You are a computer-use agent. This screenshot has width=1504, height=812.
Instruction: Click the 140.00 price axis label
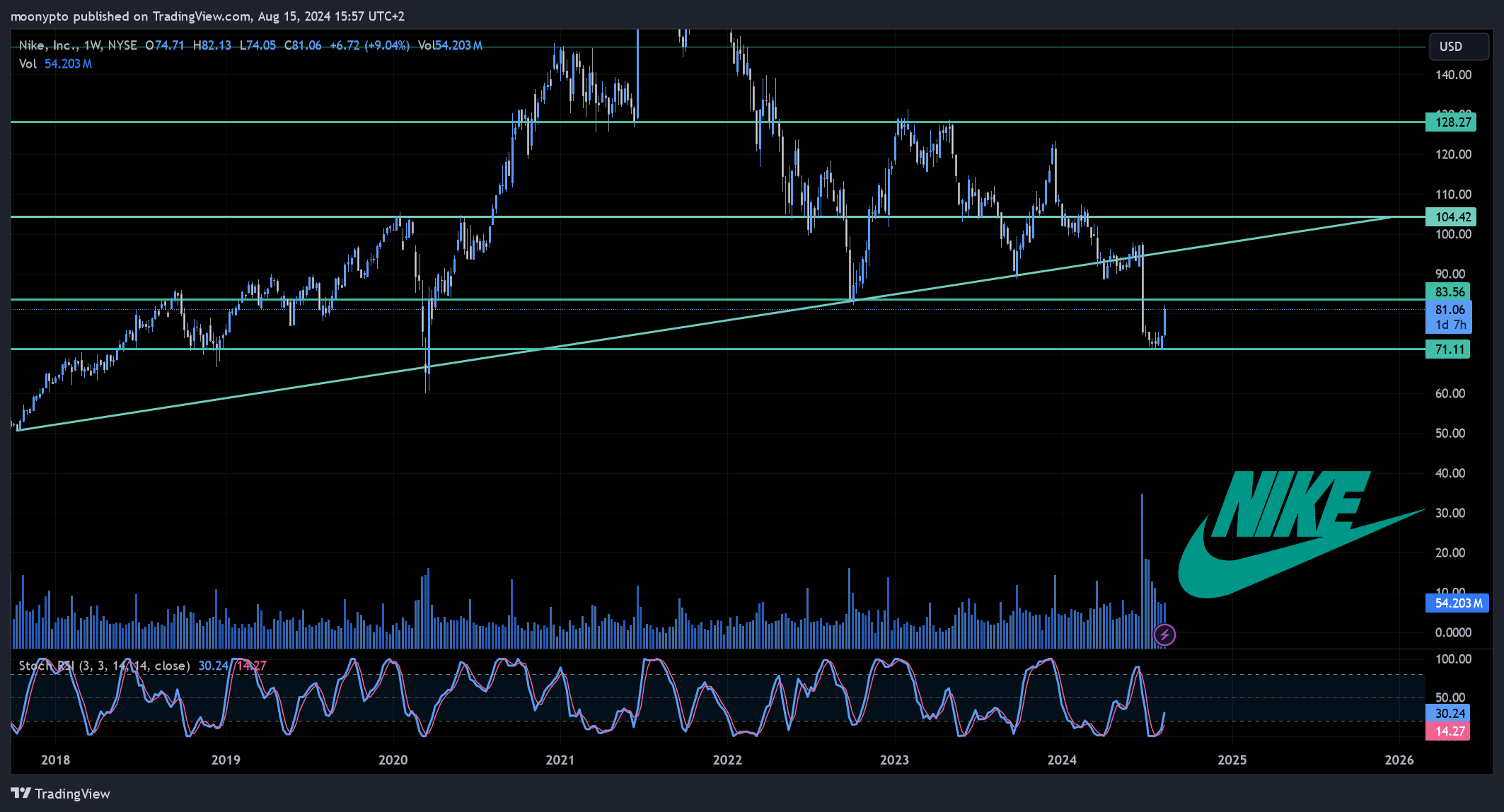pos(1453,74)
